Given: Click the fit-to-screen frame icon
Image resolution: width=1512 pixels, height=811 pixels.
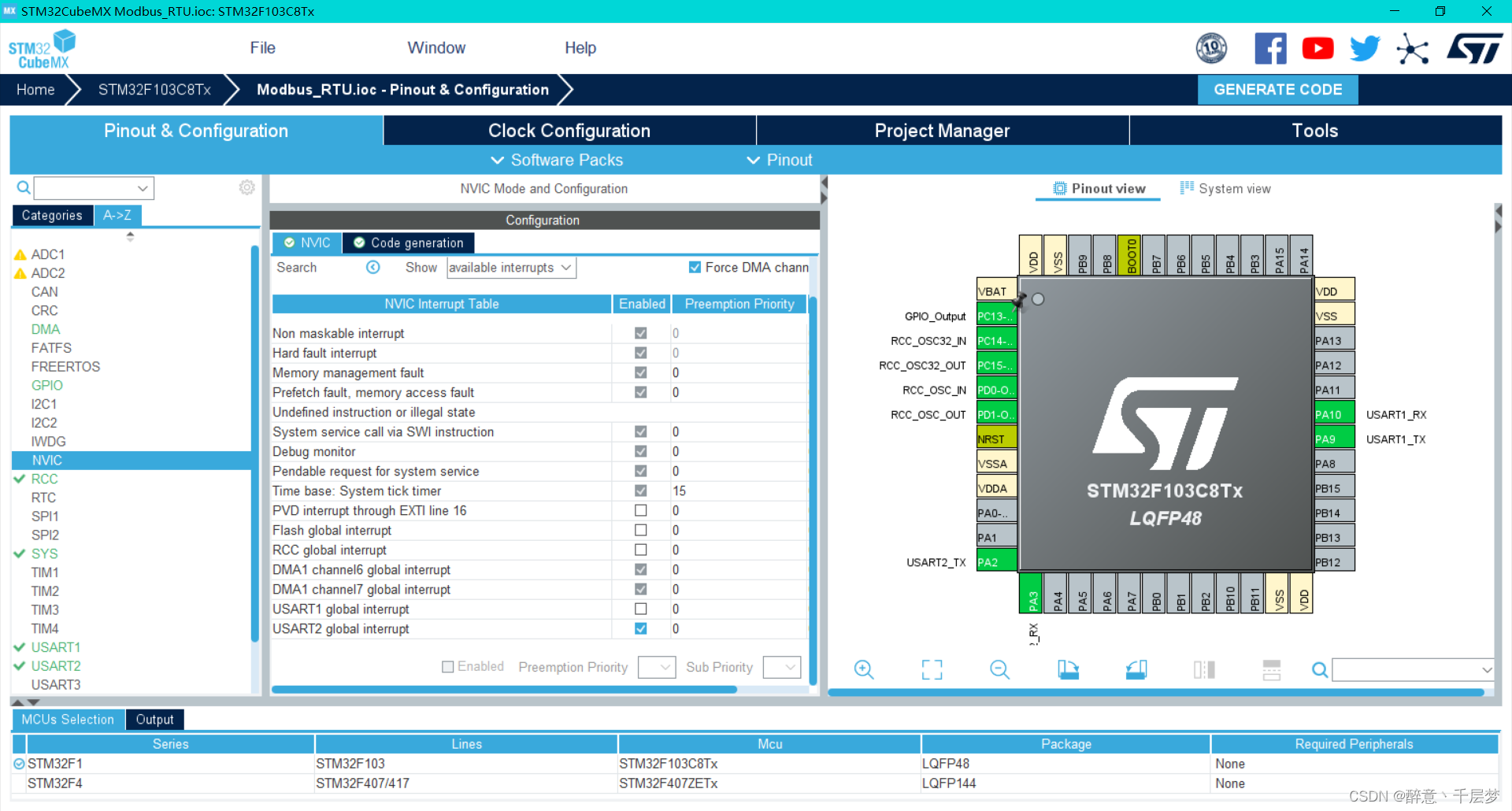Looking at the screenshot, I should click(x=932, y=669).
